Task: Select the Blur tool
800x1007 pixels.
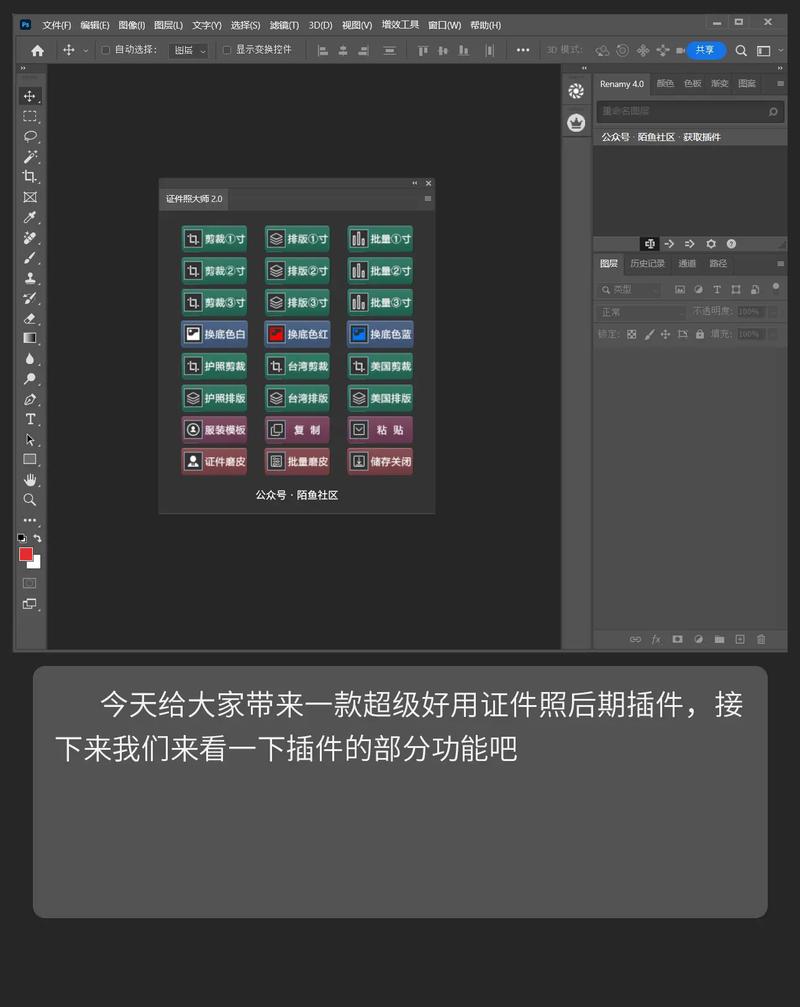Action: coord(30,359)
